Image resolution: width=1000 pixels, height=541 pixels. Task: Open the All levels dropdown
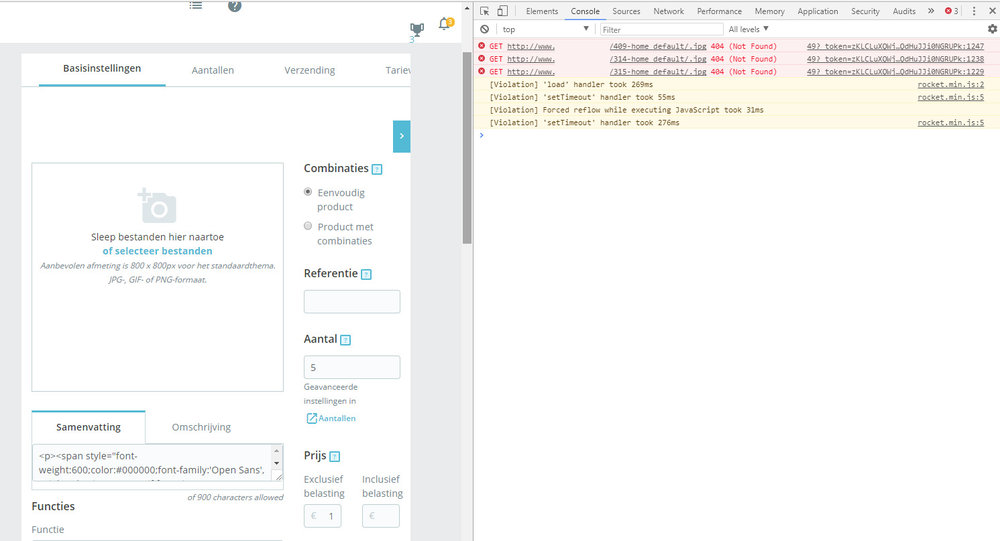point(749,29)
